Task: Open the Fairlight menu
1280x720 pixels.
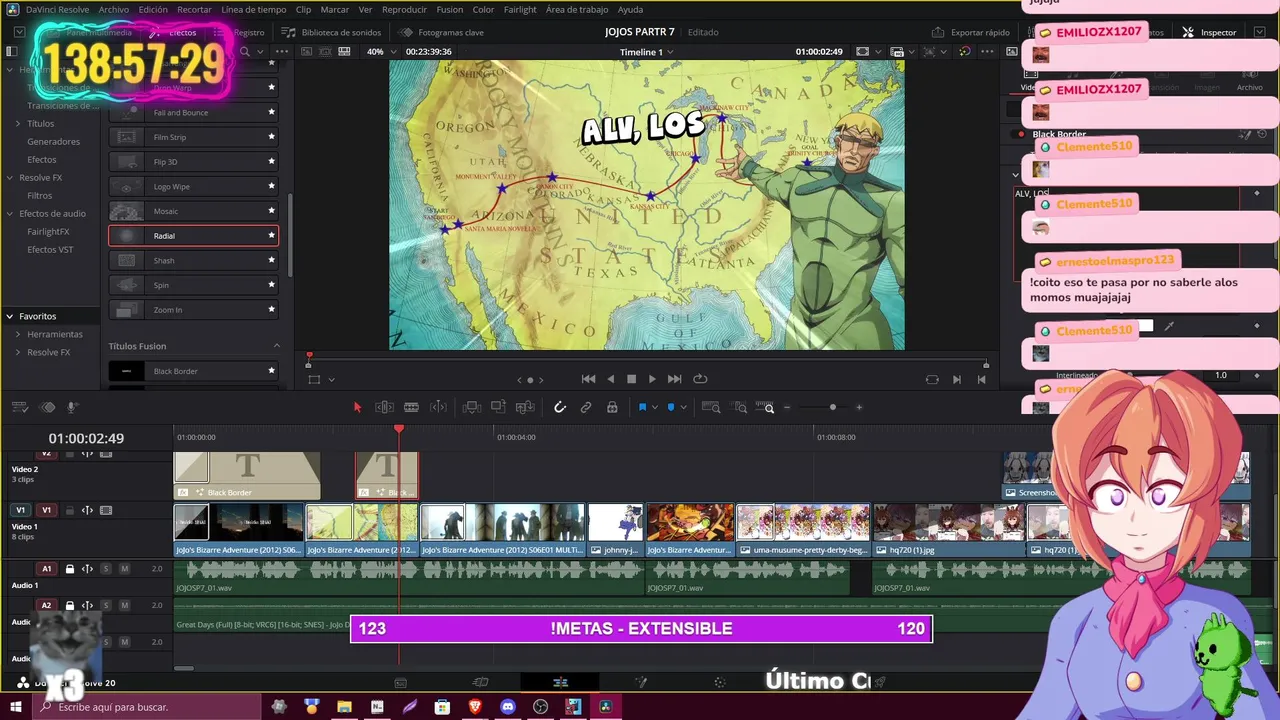Action: coord(520,9)
